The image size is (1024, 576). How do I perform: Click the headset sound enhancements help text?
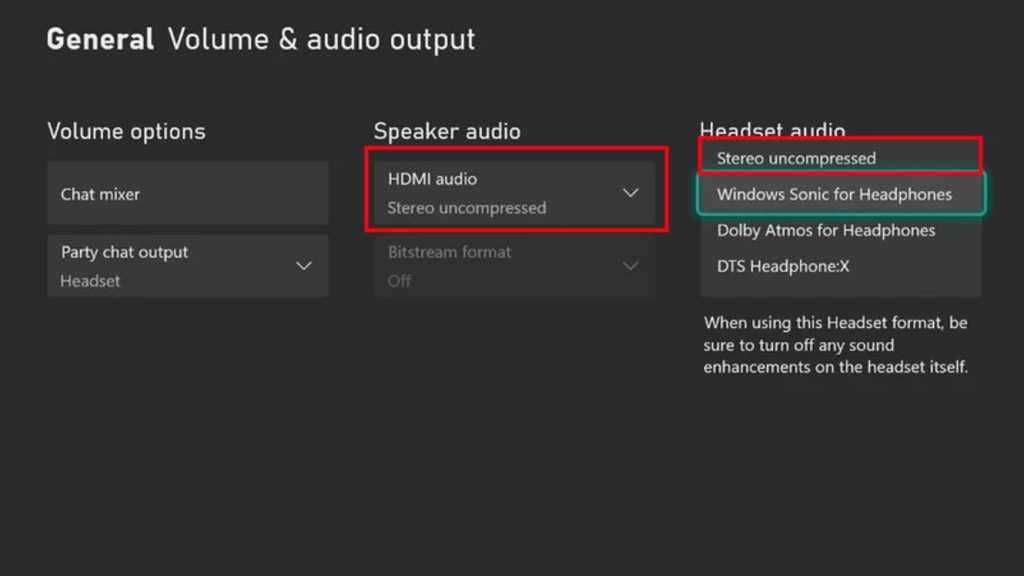click(x=836, y=345)
